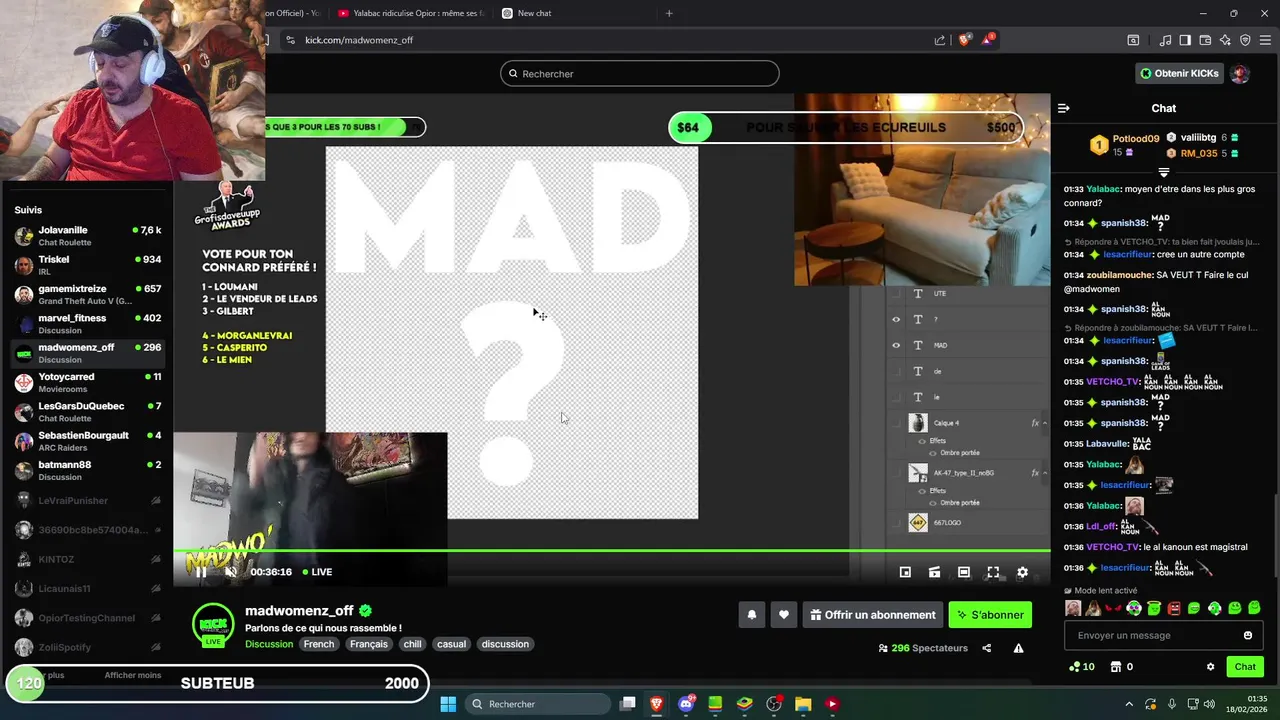Click the Kick search field 'Rechercher'
Screen dimensions: 1280x720
pos(640,73)
